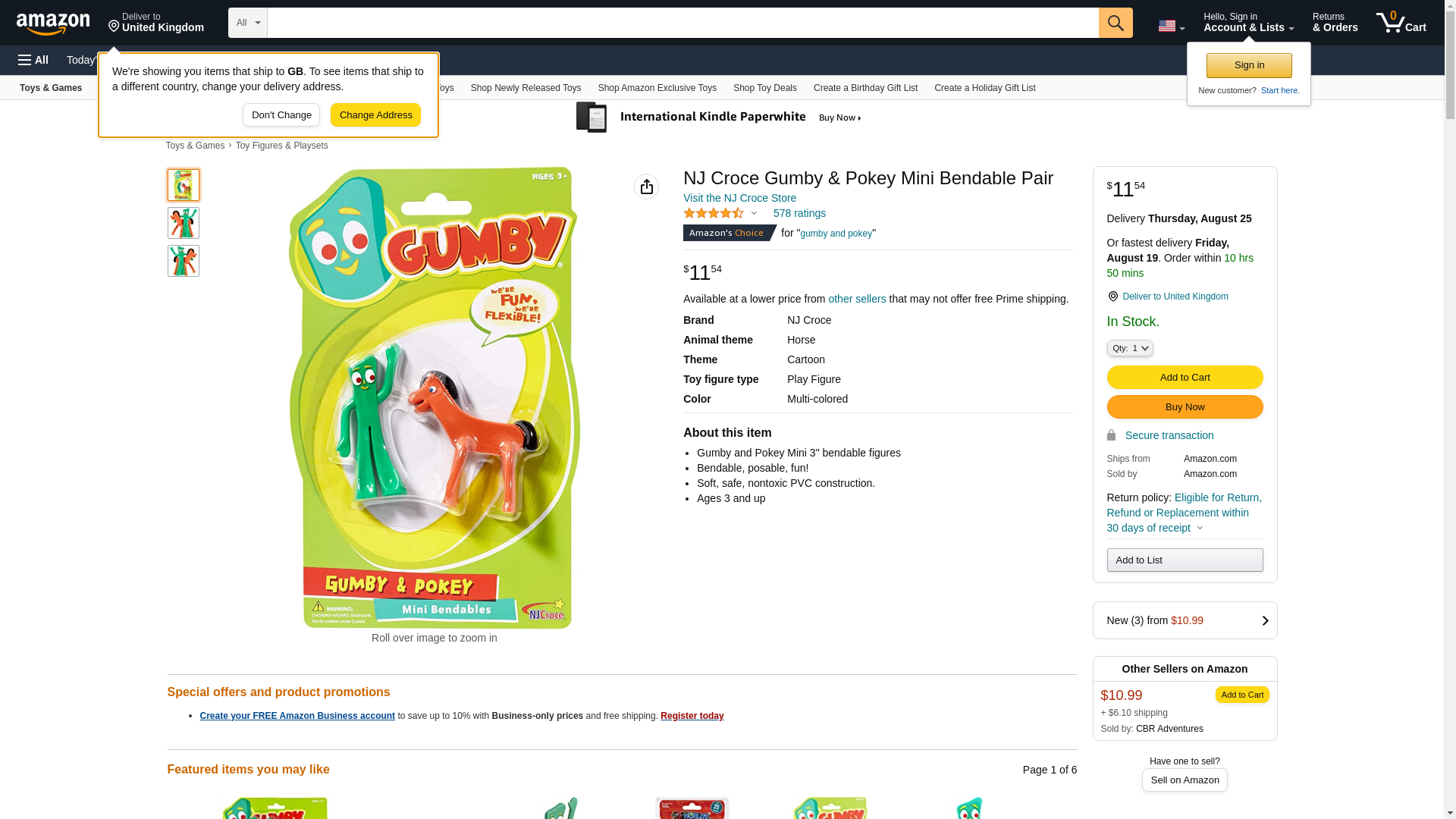
Task: Click the US flag language selector
Action: [x=1171, y=26]
